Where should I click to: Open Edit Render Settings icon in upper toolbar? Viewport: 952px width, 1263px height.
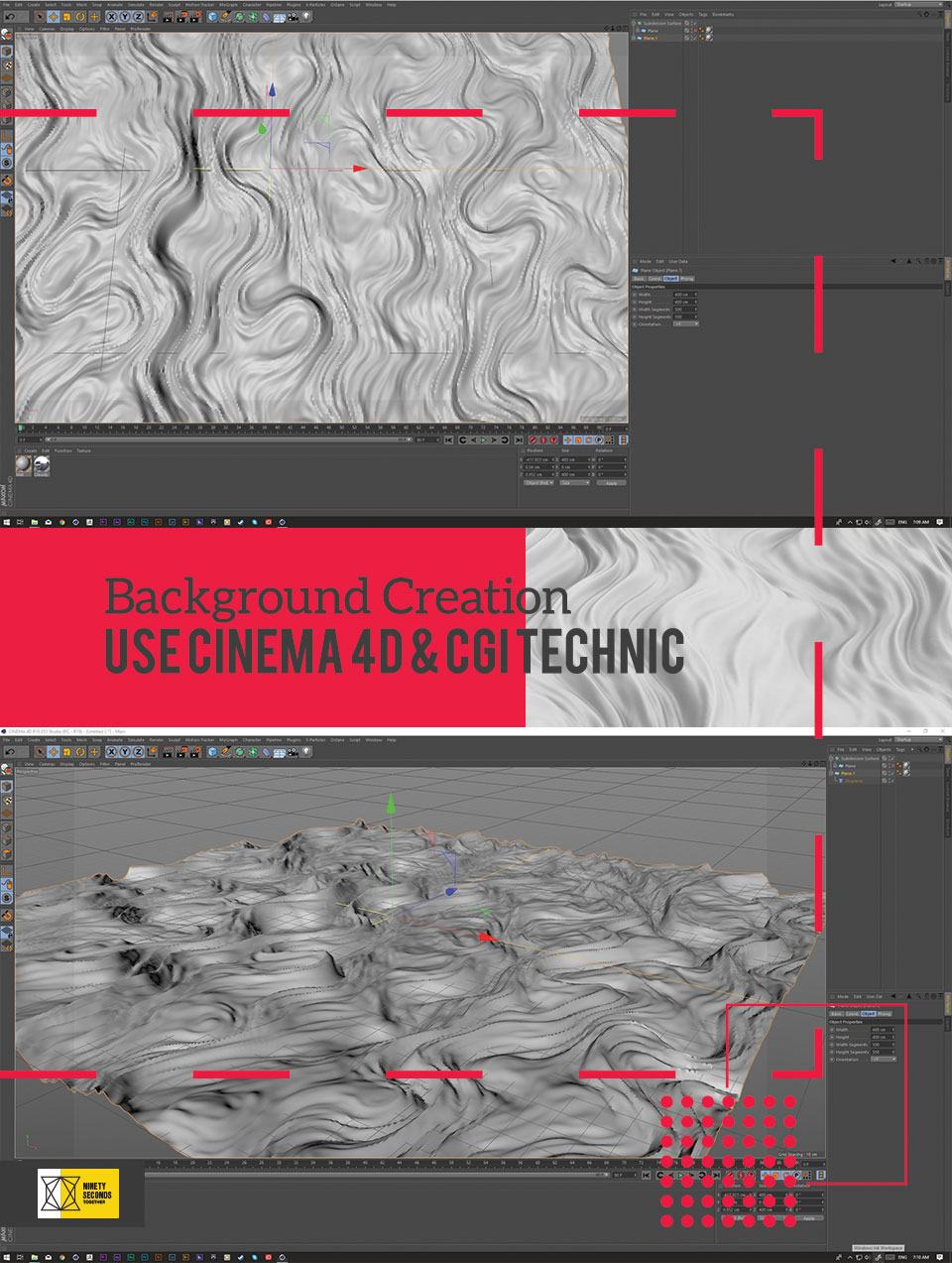tap(195, 16)
